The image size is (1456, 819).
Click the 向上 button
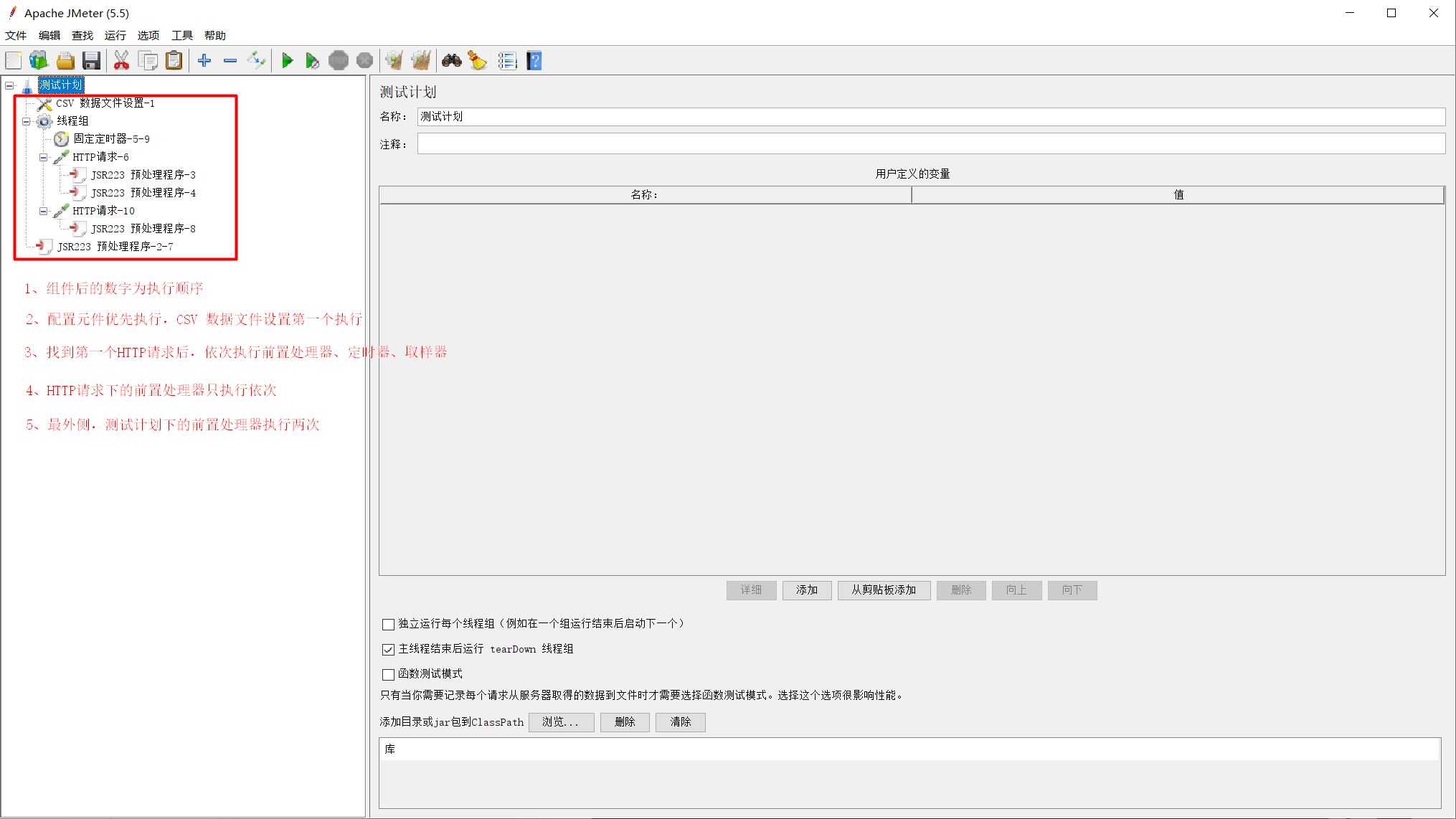click(1016, 590)
